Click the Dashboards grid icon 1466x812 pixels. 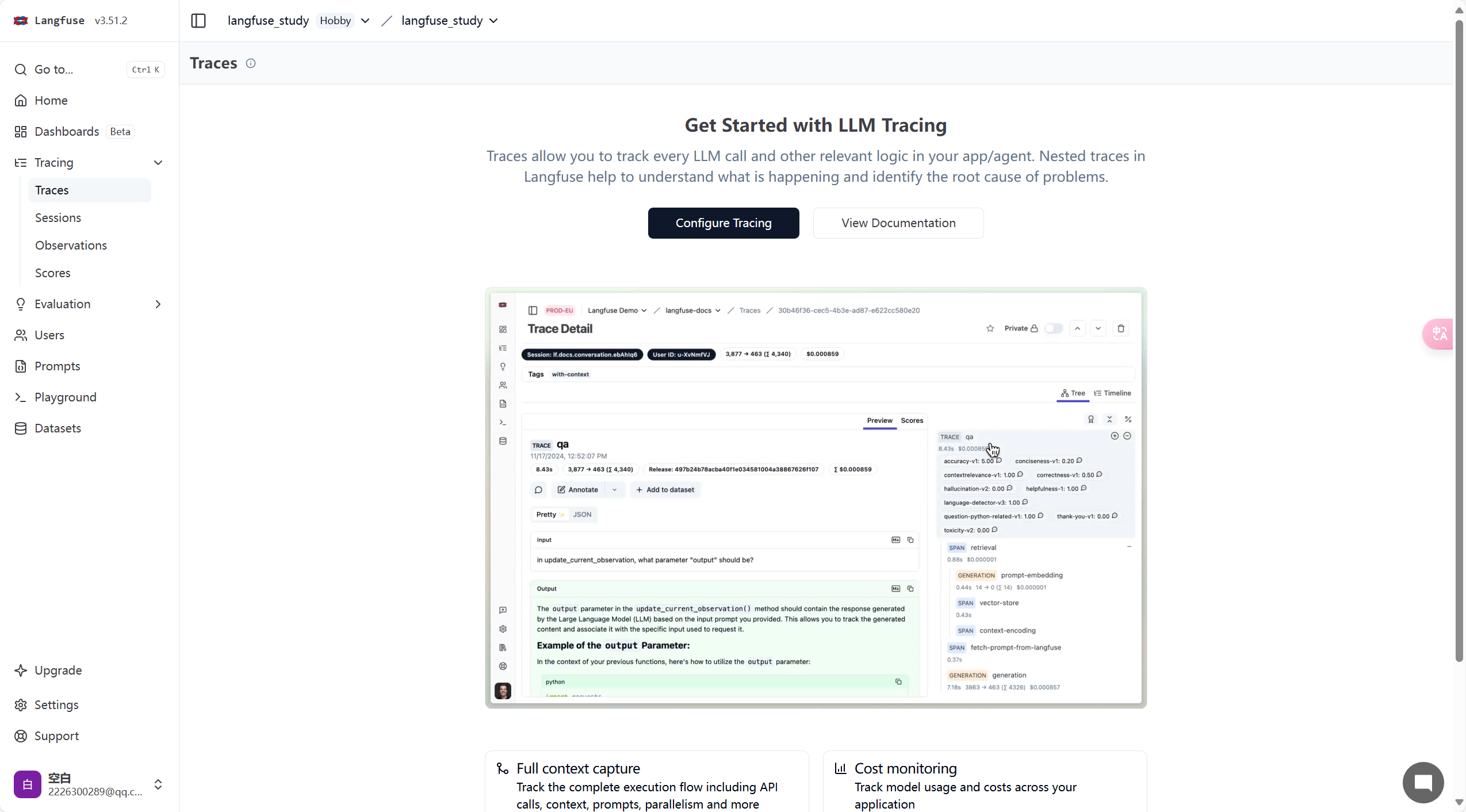pos(21,132)
